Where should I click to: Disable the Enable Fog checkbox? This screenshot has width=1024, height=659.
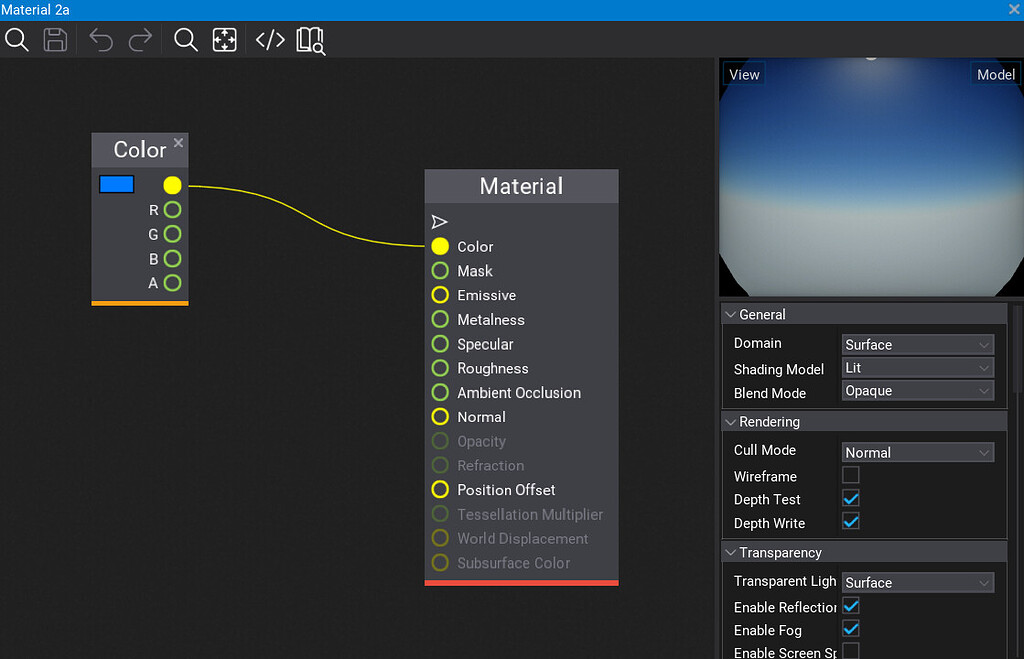(851, 629)
